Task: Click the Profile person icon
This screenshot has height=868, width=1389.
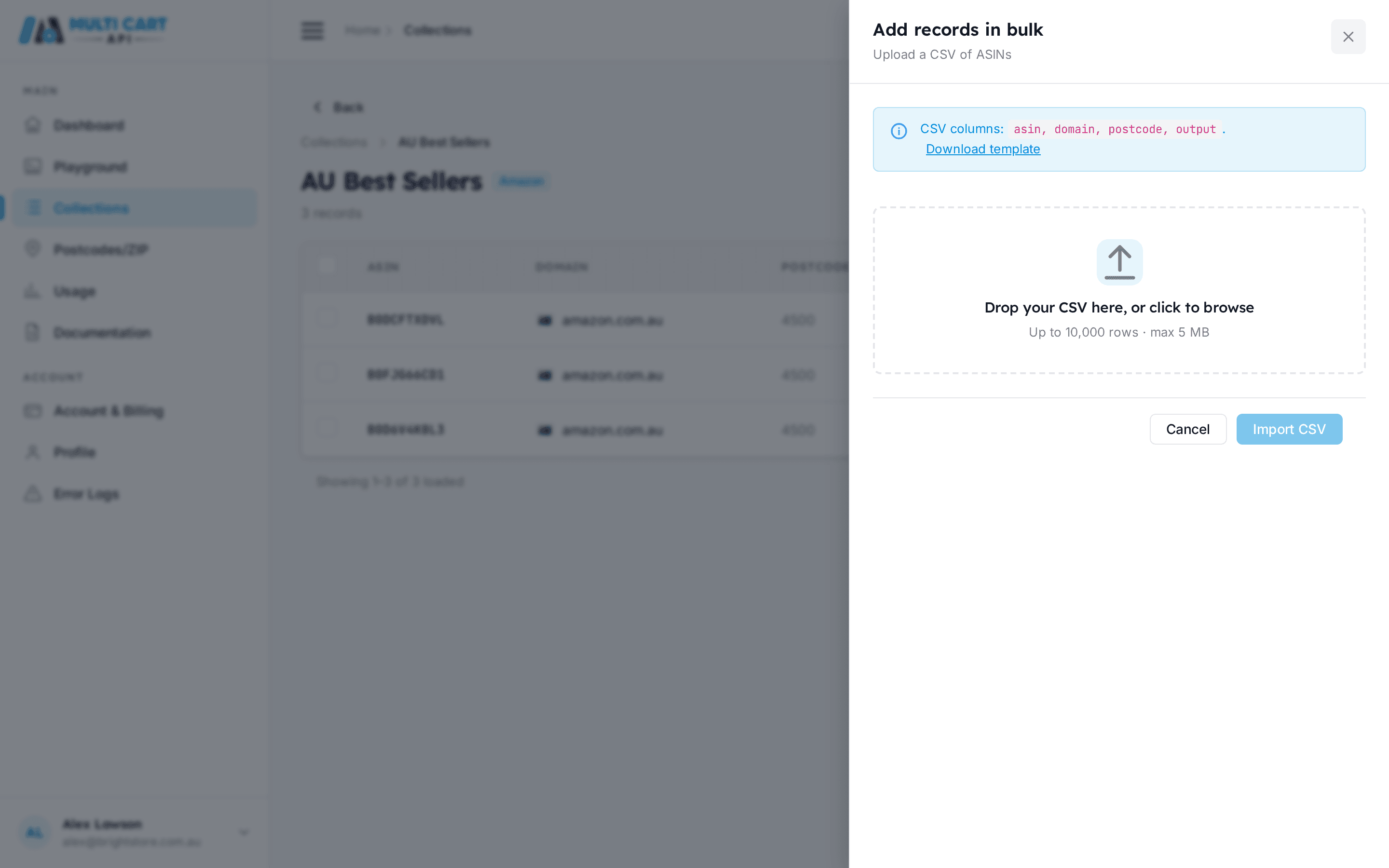Action: point(33,452)
